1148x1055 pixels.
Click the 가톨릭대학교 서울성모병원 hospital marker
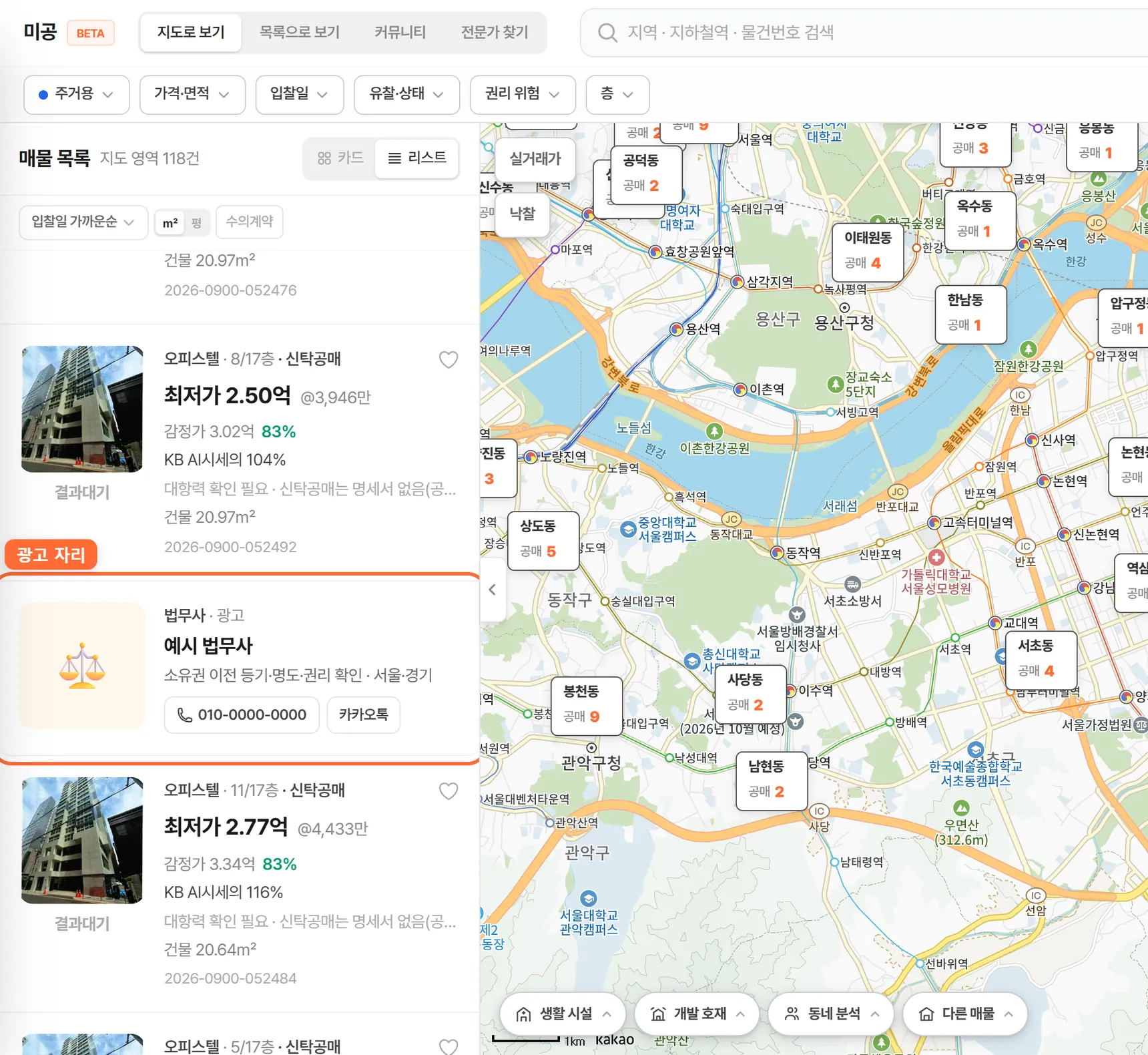(x=936, y=557)
